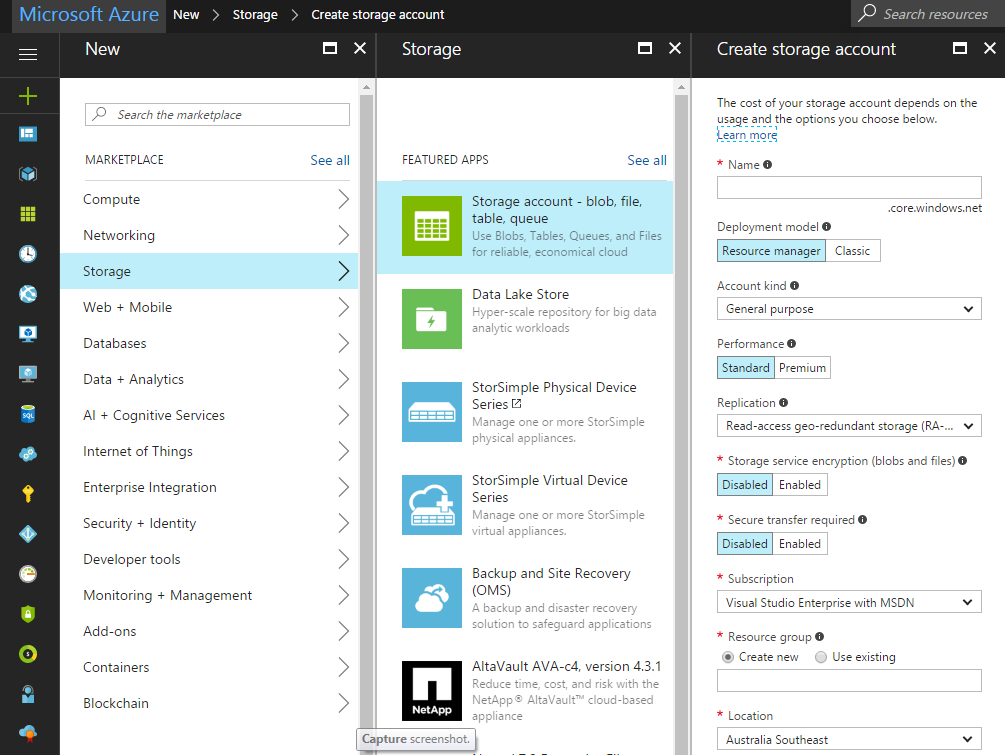Open the green grid icon in sidebar

click(x=28, y=214)
